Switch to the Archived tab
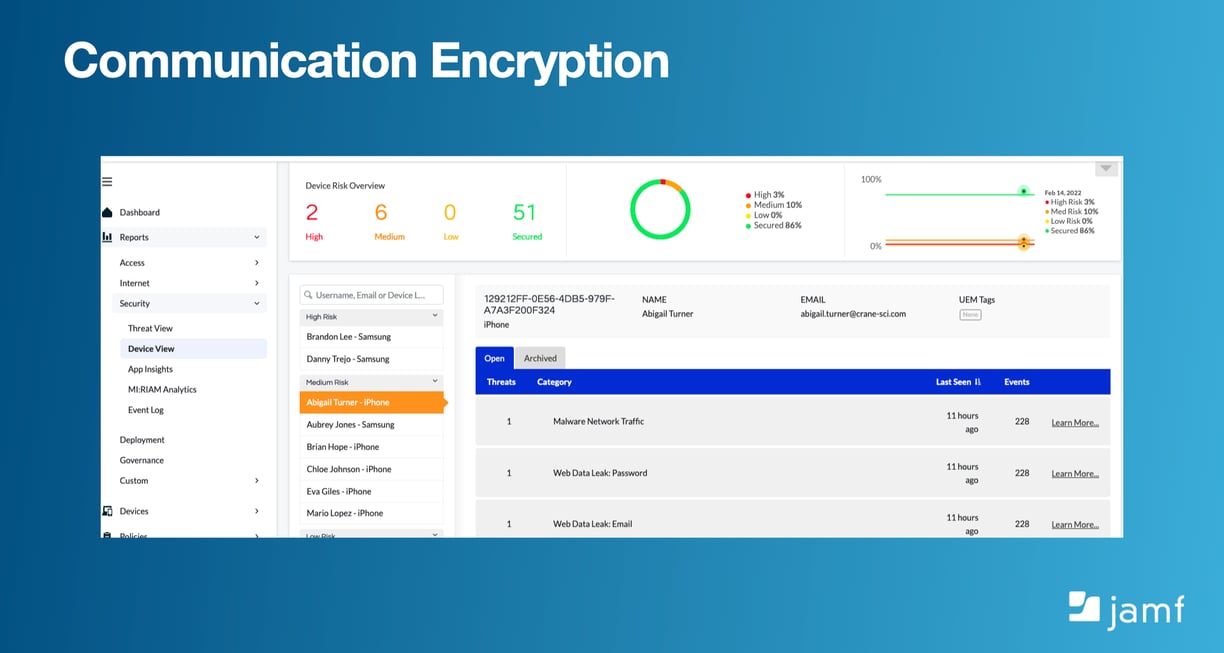The image size is (1224, 653). click(540, 358)
